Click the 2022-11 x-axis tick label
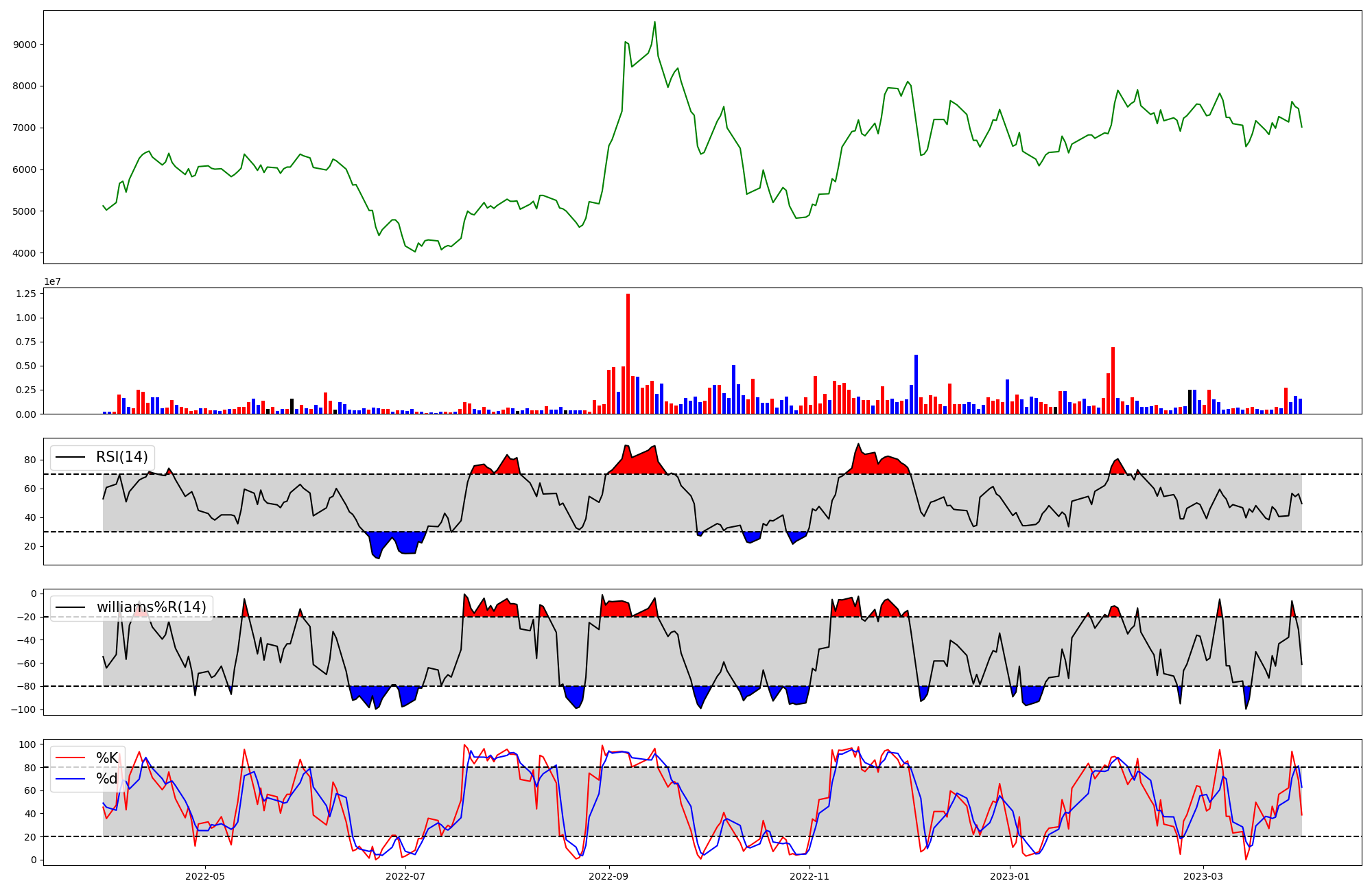1372x892 pixels. click(809, 876)
